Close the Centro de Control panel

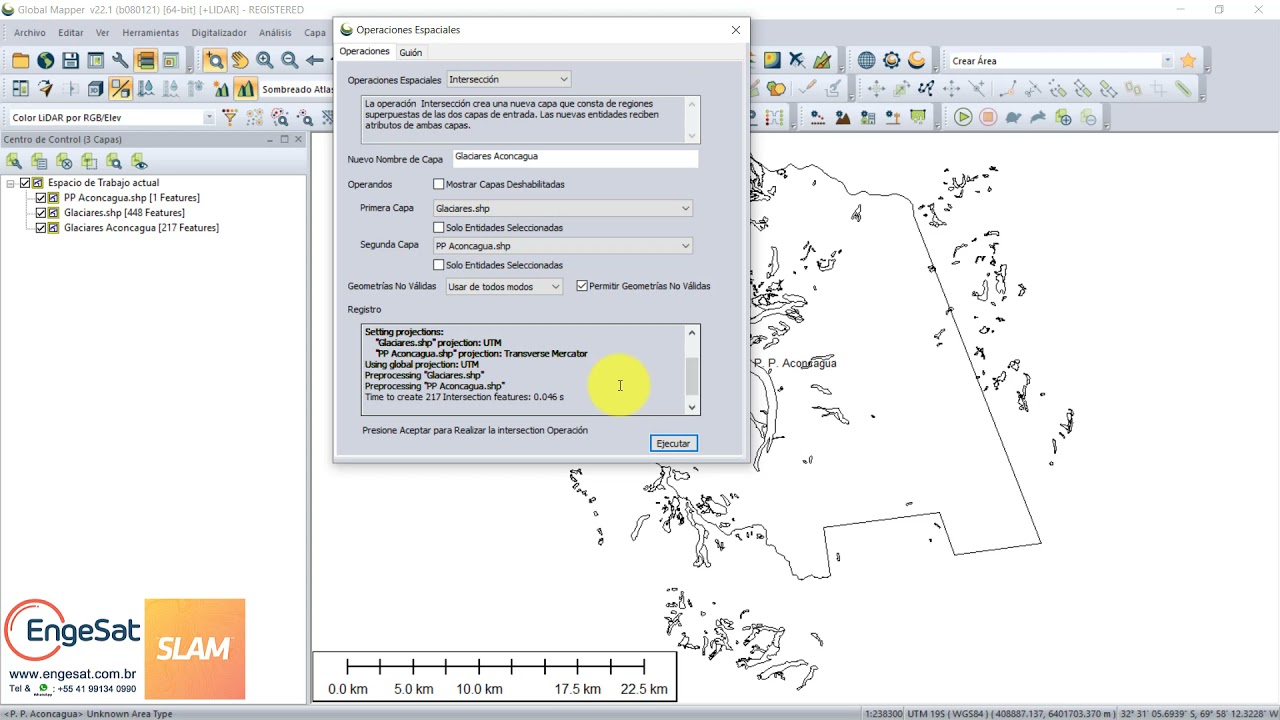(x=299, y=140)
